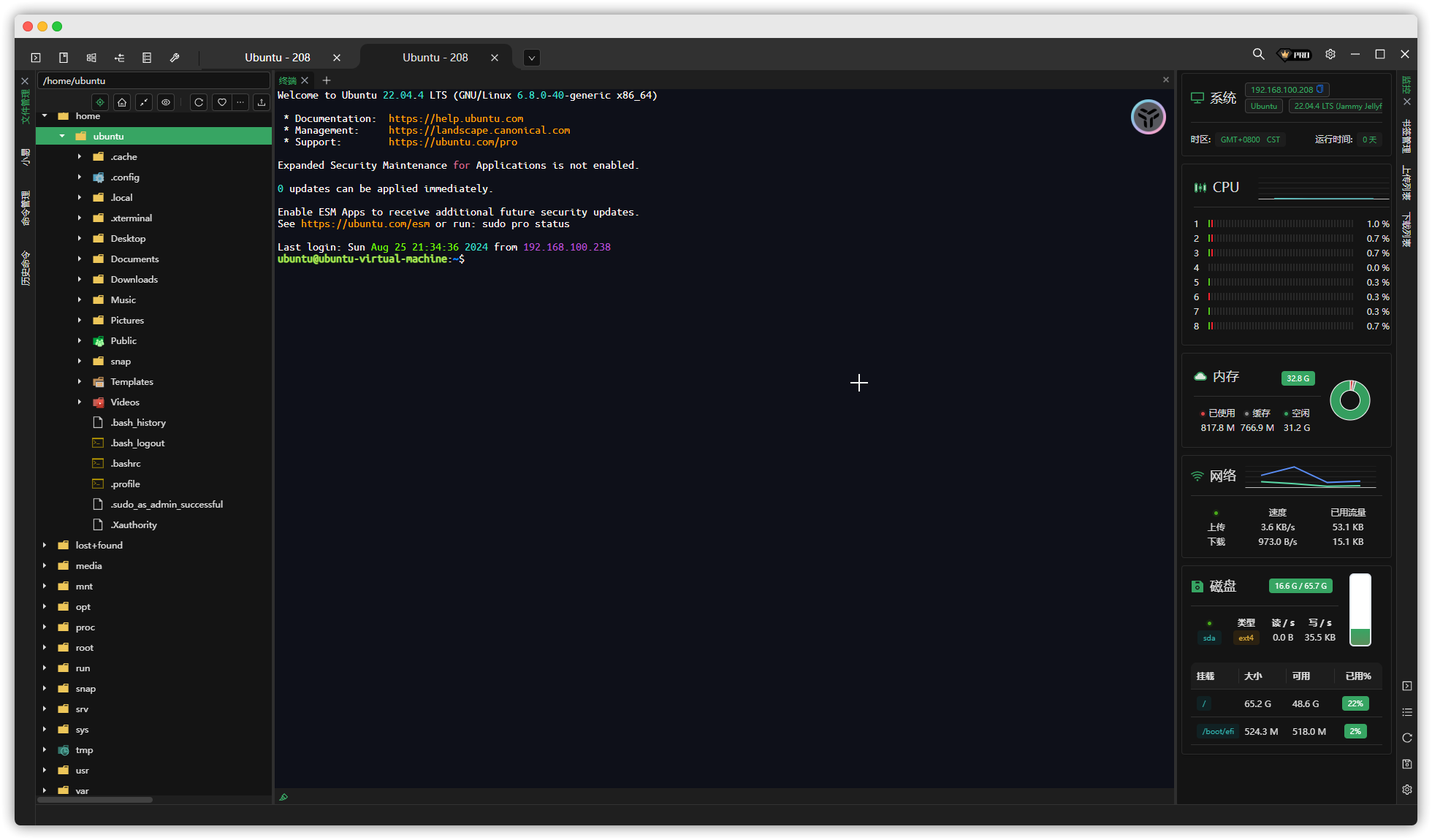This screenshot has width=1432, height=840.
Task: Click the /home/ubuntu path input field
Action: pos(154,80)
